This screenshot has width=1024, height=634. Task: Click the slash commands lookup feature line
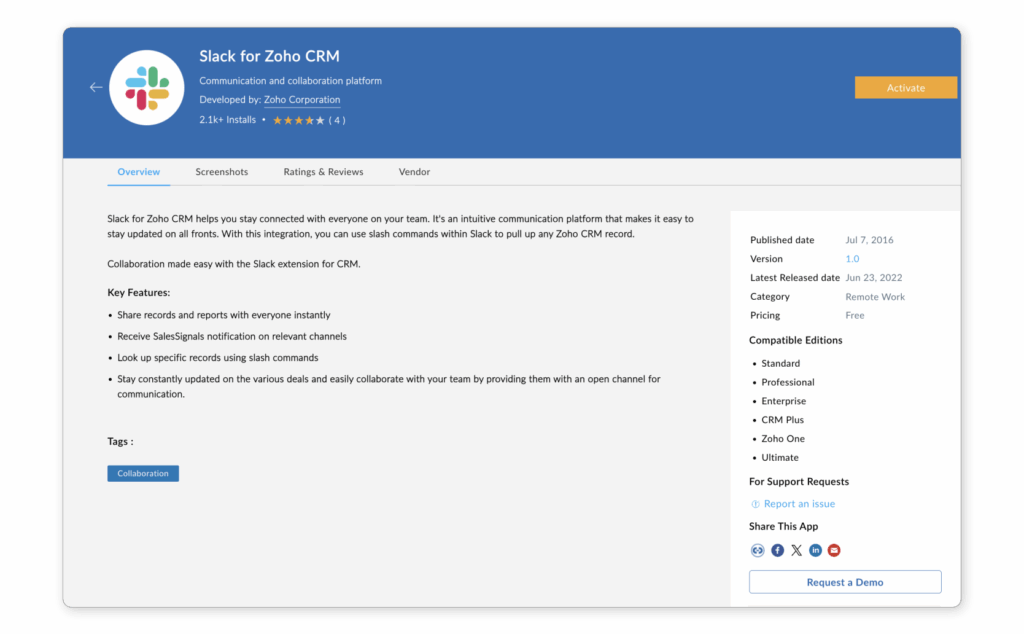(217, 358)
